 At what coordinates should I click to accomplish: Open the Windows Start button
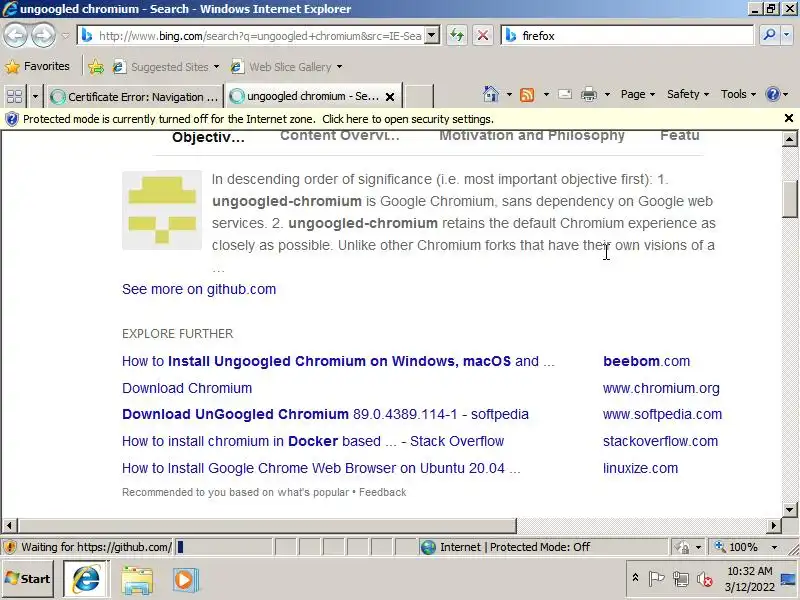pos(28,579)
